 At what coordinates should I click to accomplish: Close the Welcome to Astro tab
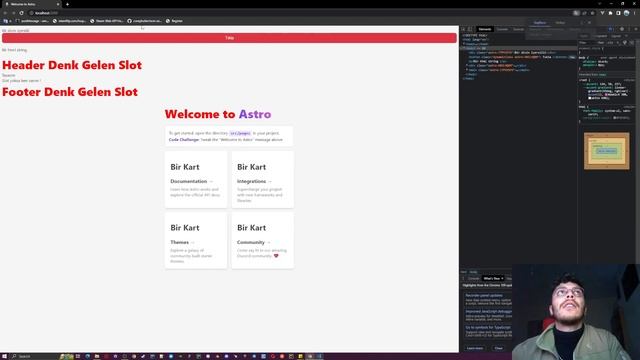point(58,4)
